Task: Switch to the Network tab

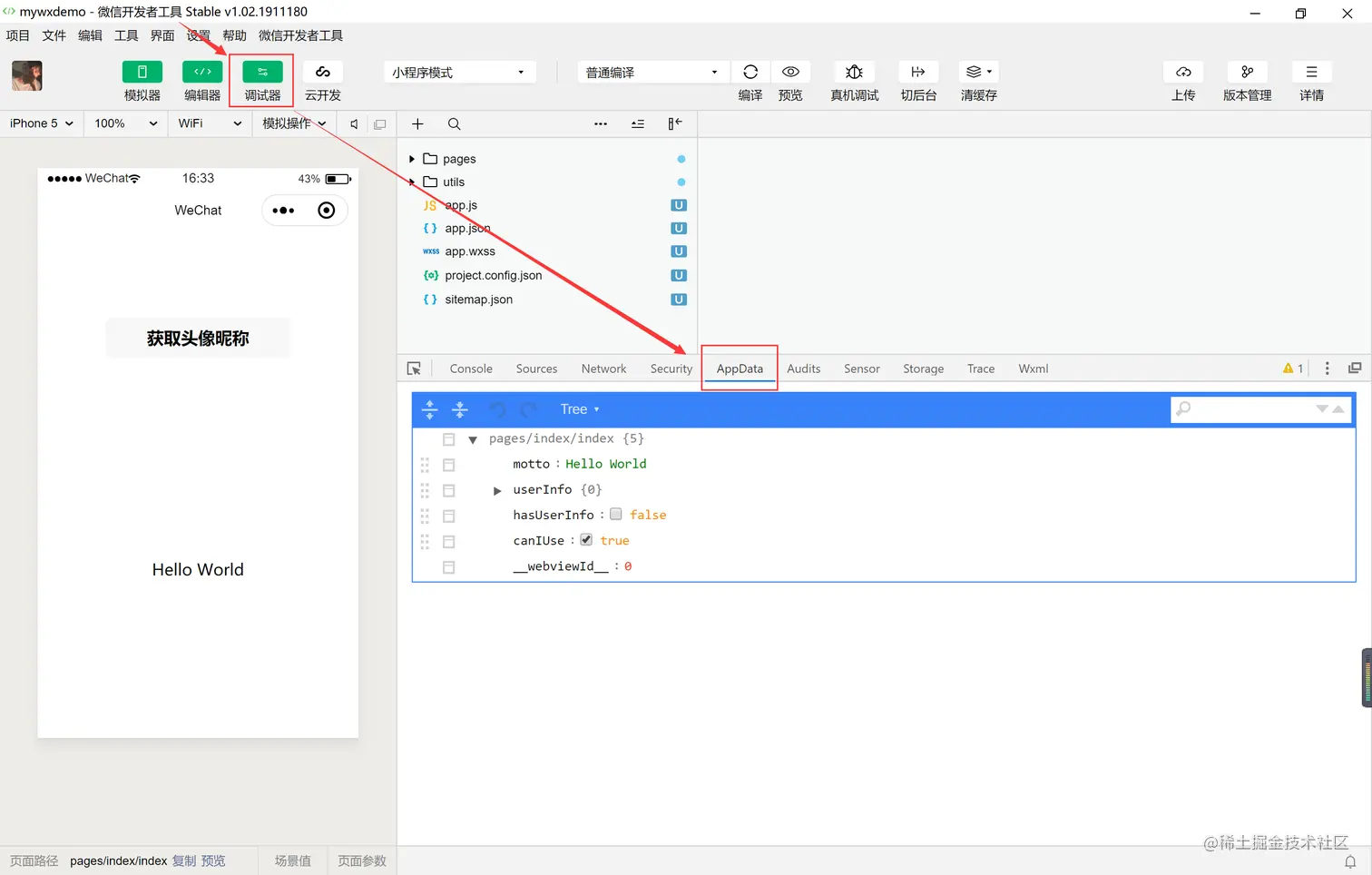Action: [x=603, y=369]
